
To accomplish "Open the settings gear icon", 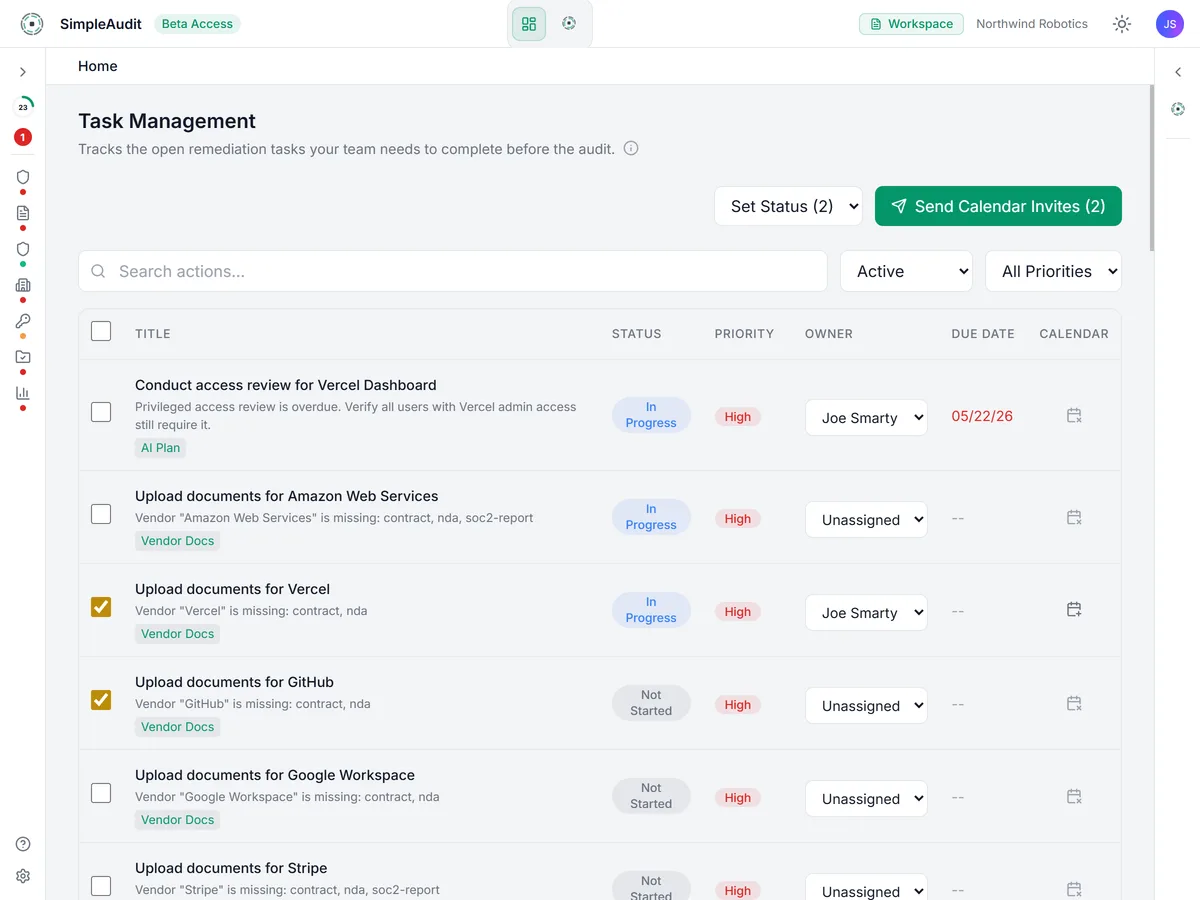I will [x=23, y=876].
